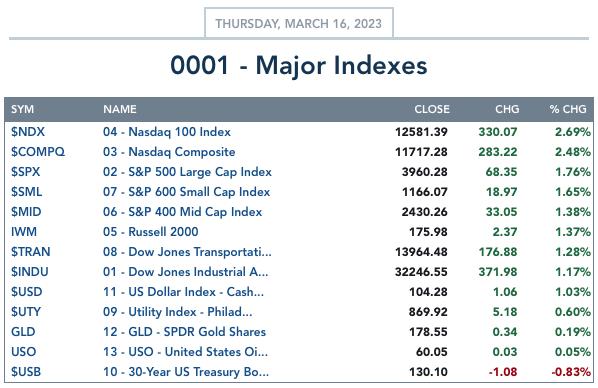Sort table by CLOSE column header
This screenshot has width=598, height=388.
[432, 109]
